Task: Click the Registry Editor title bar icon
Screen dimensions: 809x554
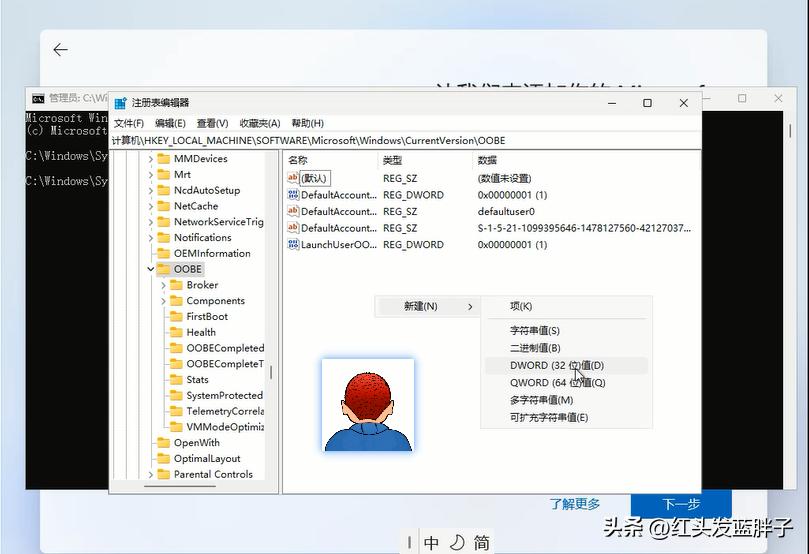Action: pyautogui.click(x=120, y=103)
